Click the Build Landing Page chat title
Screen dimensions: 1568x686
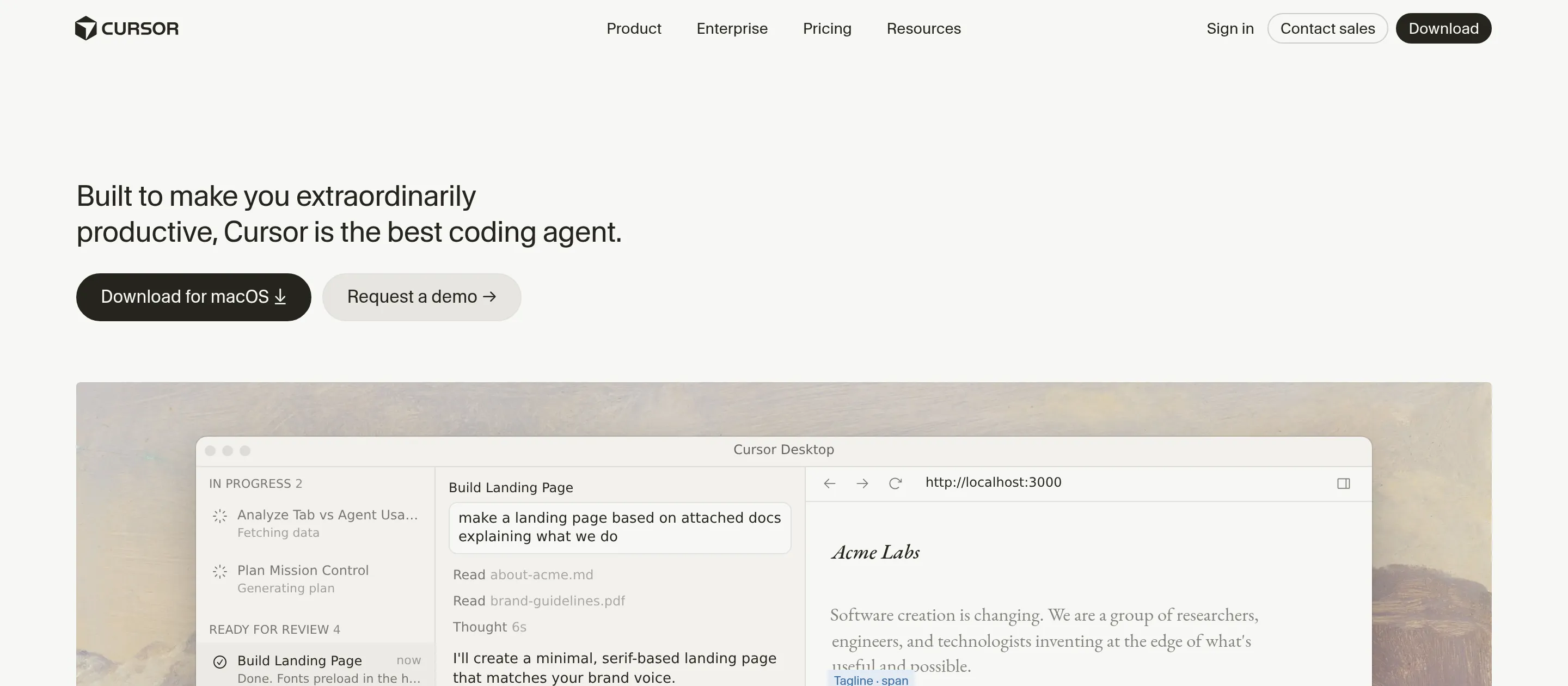coord(511,488)
